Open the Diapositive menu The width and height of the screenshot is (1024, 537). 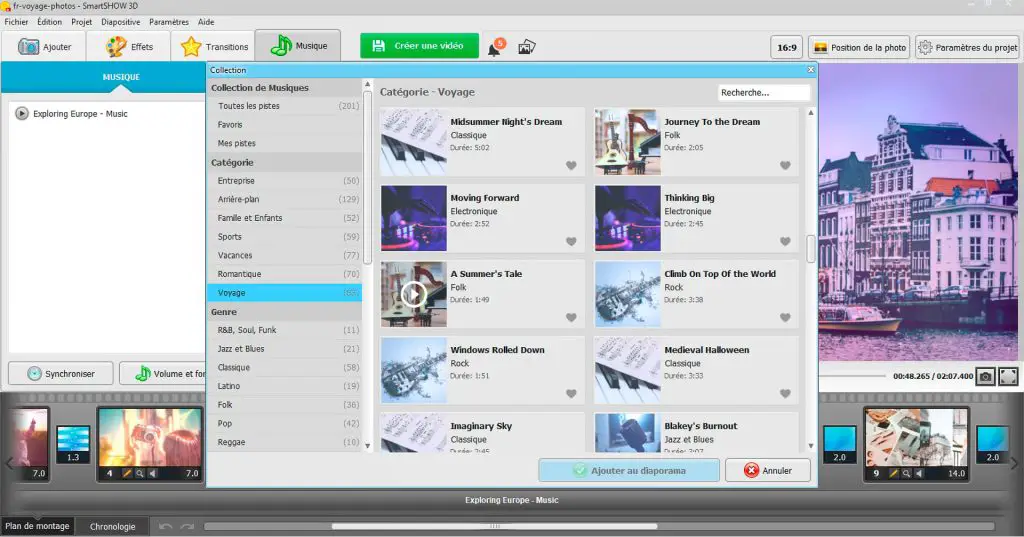(120, 21)
